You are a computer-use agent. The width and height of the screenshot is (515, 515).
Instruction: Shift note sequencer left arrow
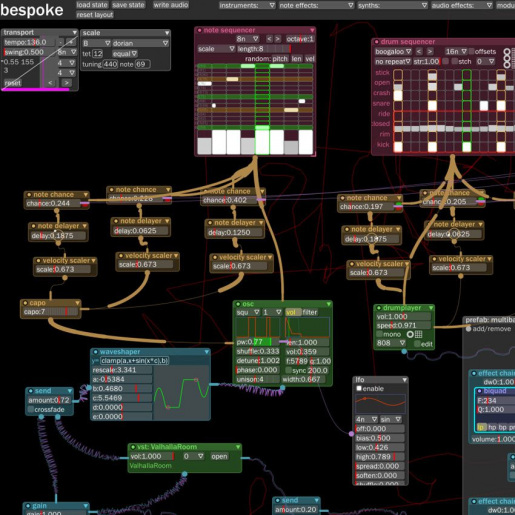[269, 39]
